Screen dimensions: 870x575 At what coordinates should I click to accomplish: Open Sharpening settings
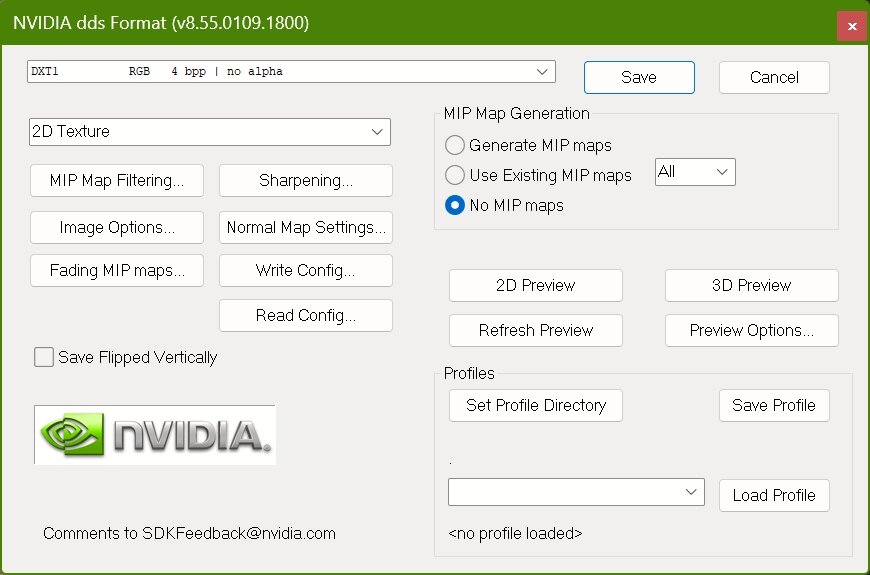306,180
